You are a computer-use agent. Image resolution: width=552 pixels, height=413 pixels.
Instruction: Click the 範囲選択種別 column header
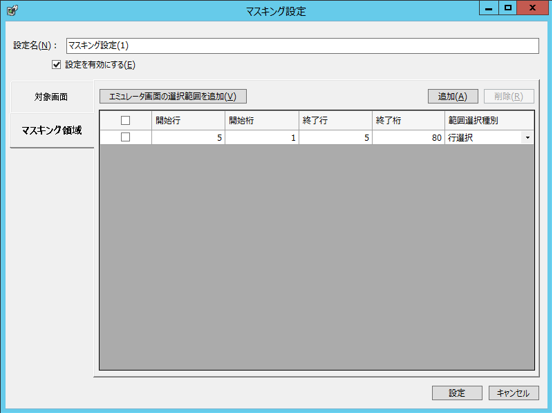point(489,120)
